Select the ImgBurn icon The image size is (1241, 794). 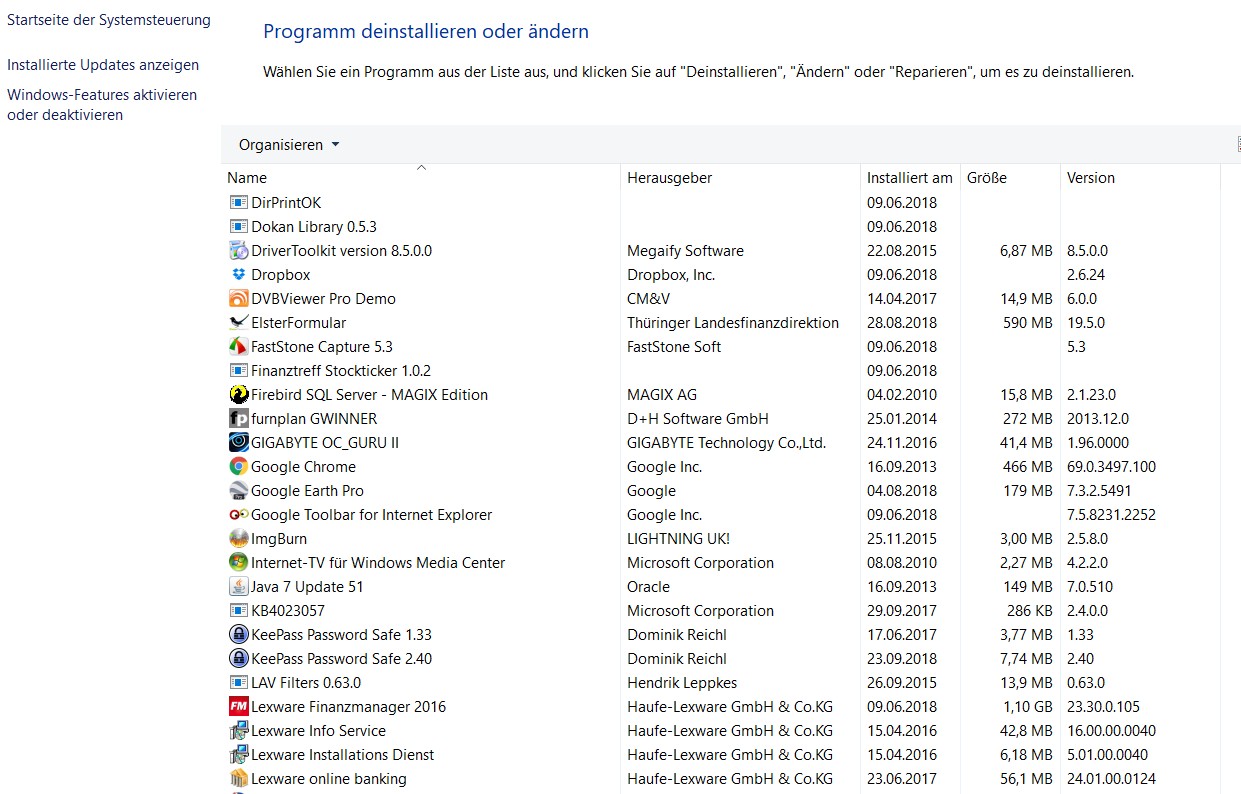(x=238, y=539)
